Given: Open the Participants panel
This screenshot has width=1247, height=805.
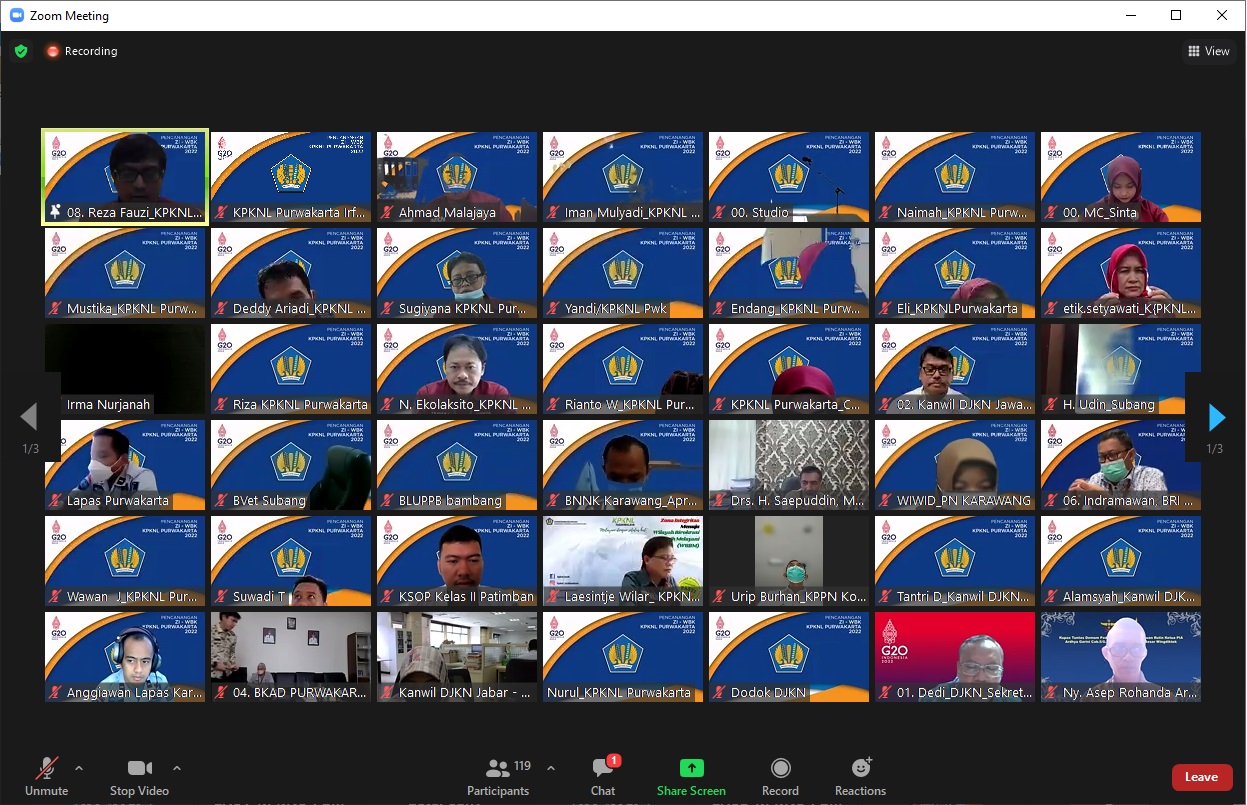Looking at the screenshot, I should point(498,776).
